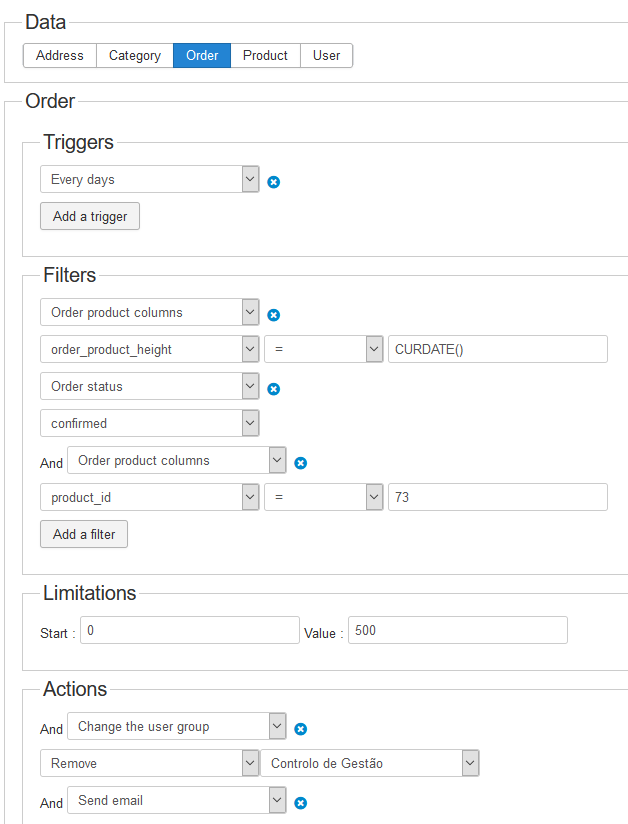Open the 'confirmed' order status dropdown
The height and width of the screenshot is (824, 628).
[x=150, y=423]
